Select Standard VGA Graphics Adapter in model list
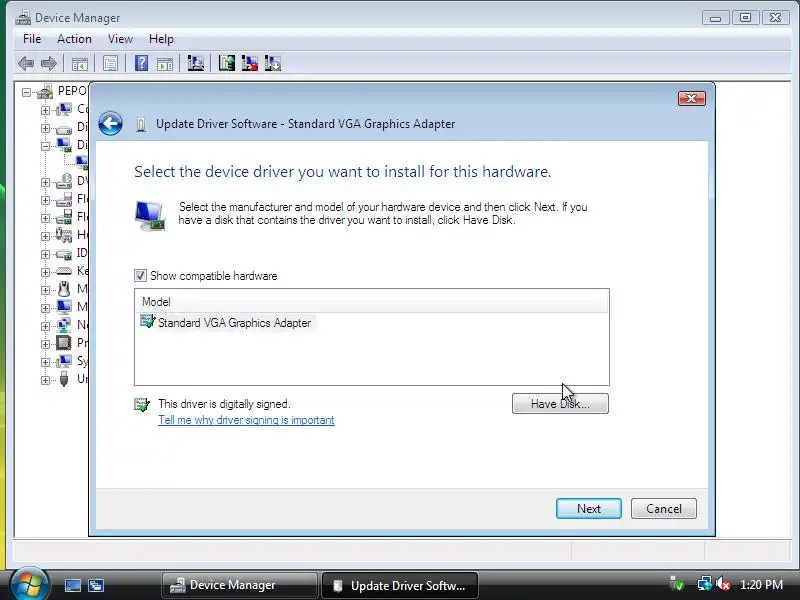 pyautogui.click(x=226, y=322)
